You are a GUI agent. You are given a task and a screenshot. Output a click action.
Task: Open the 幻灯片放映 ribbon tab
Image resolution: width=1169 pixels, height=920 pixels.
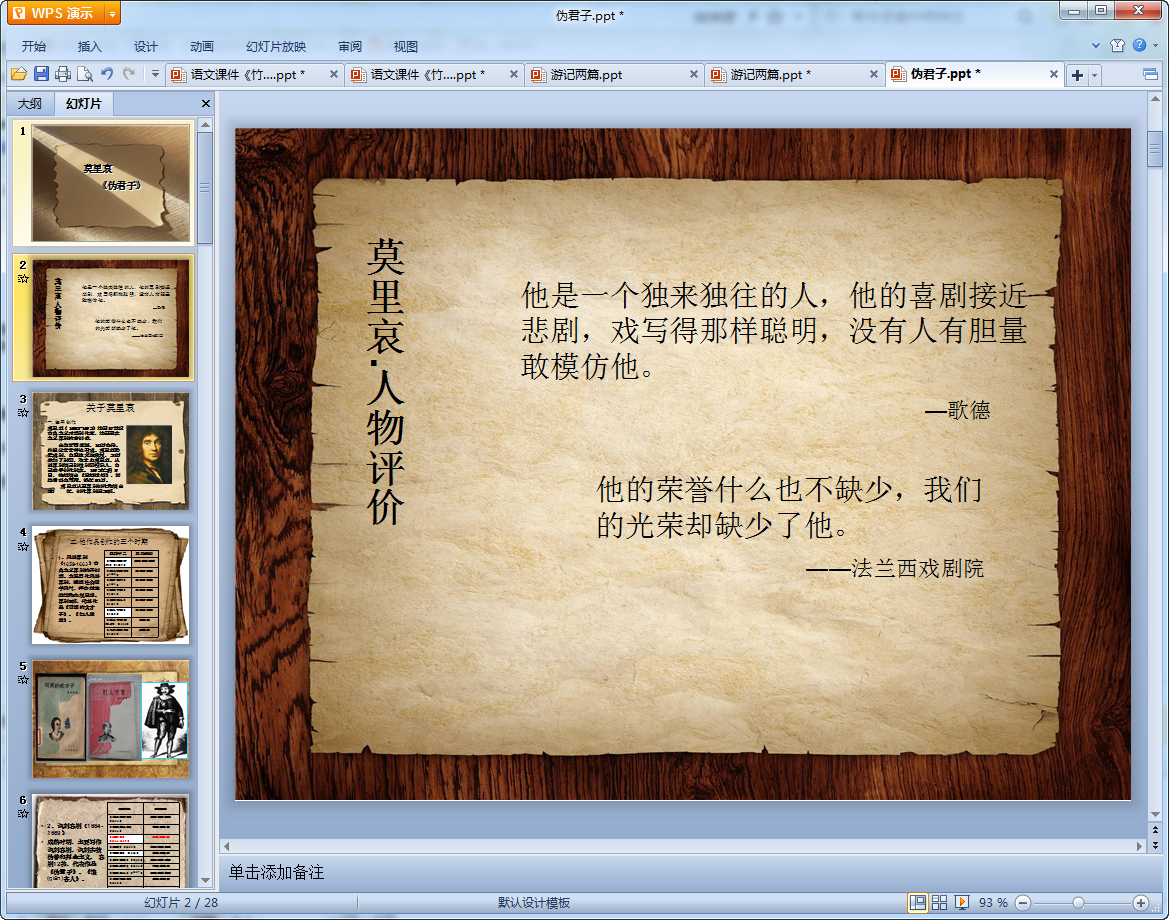[x=276, y=46]
